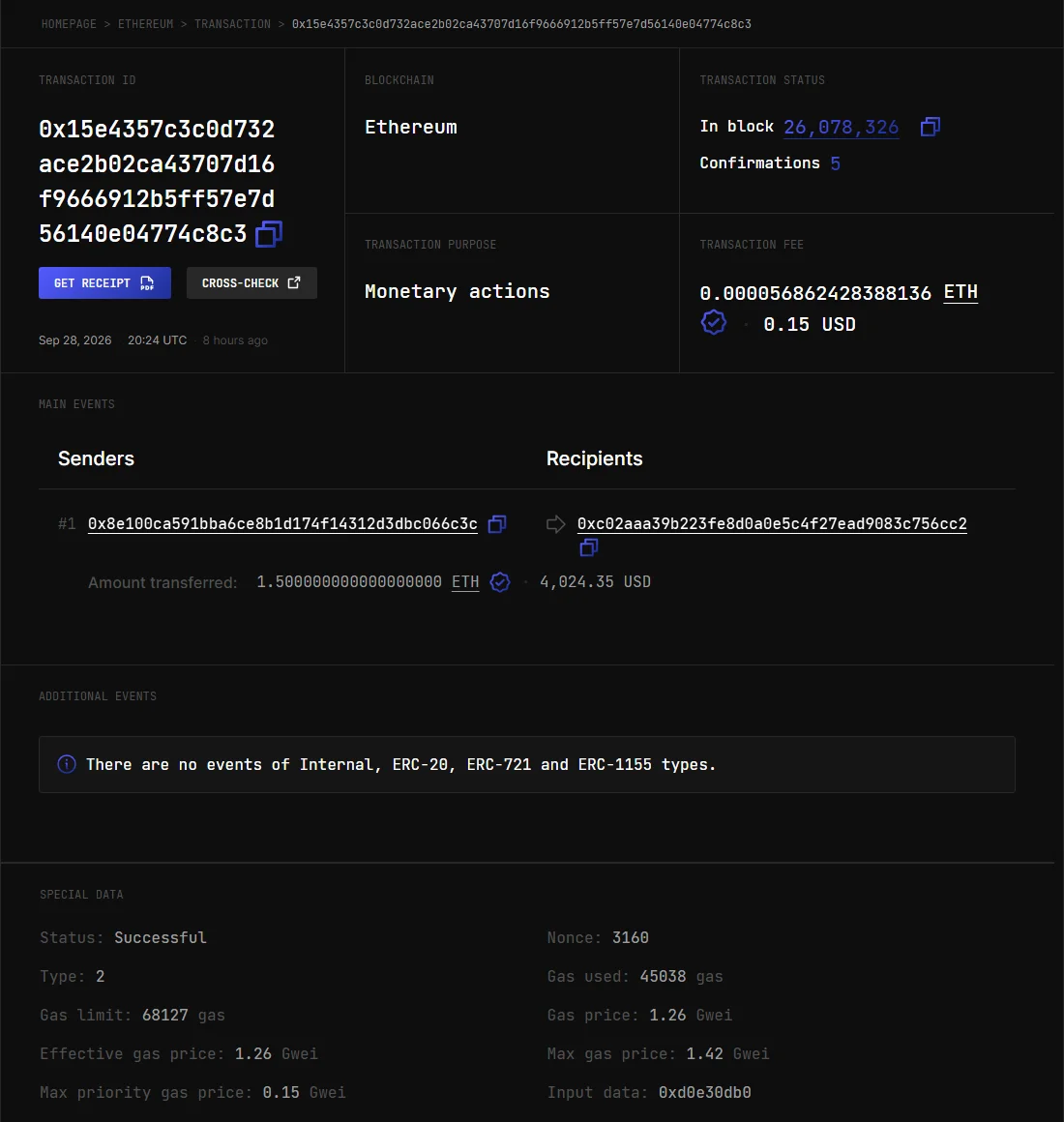This screenshot has height=1122, width=1064.
Task: Click the Senders column heading
Action: [x=96, y=458]
